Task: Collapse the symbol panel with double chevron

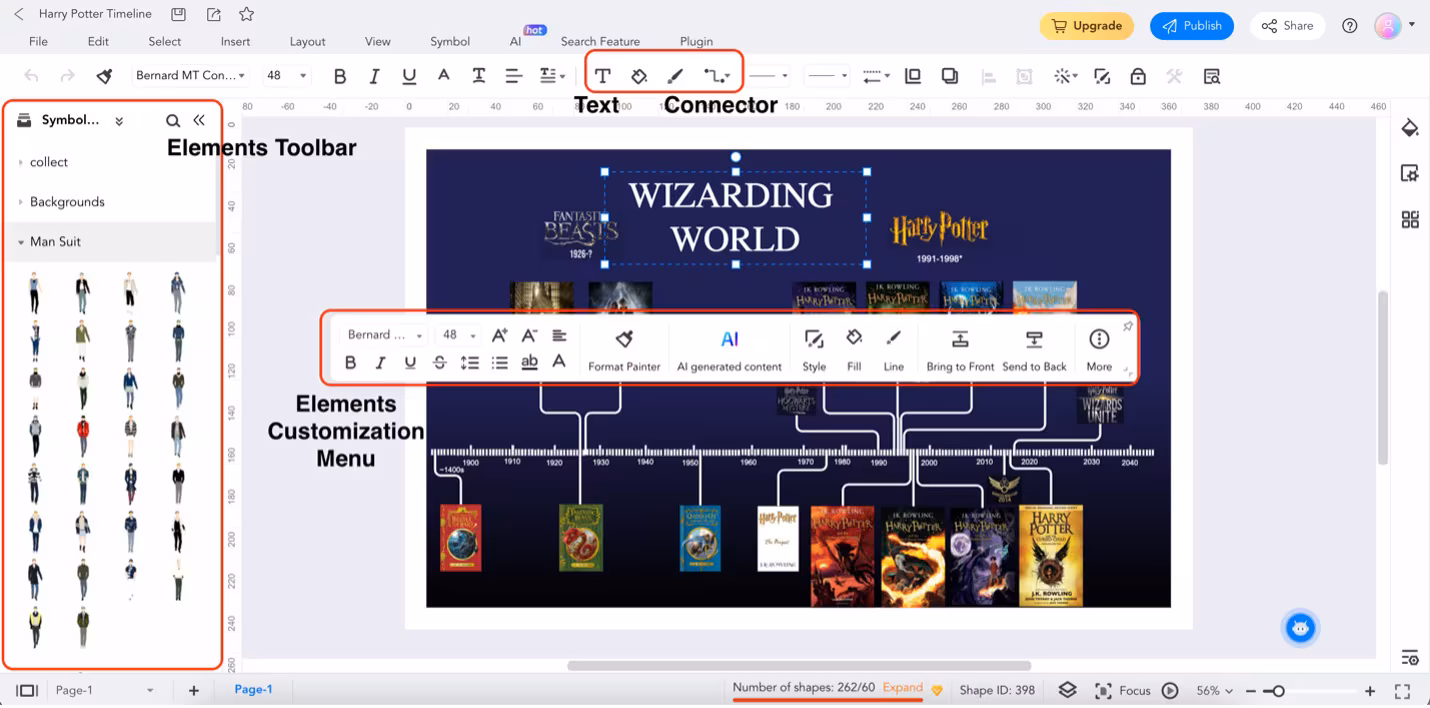Action: pyautogui.click(x=199, y=120)
